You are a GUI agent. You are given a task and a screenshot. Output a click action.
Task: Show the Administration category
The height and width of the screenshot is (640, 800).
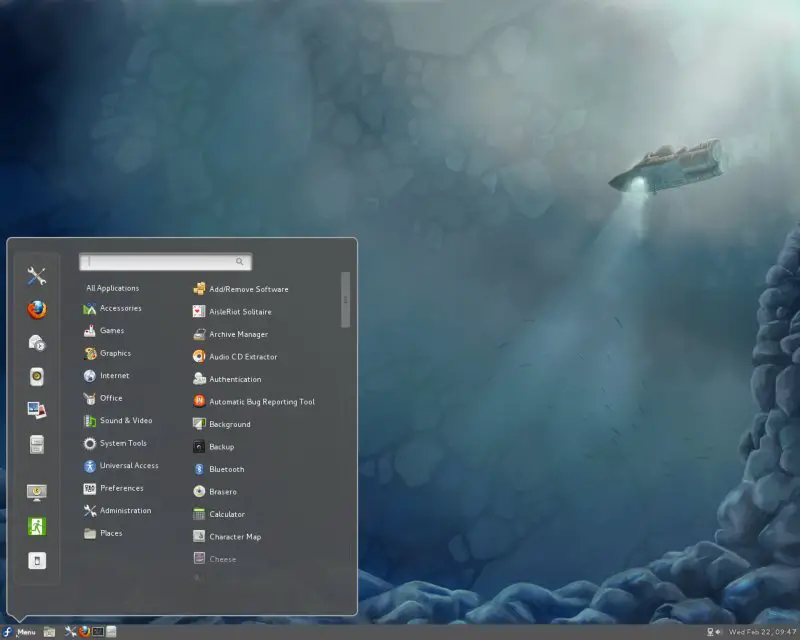coord(125,511)
